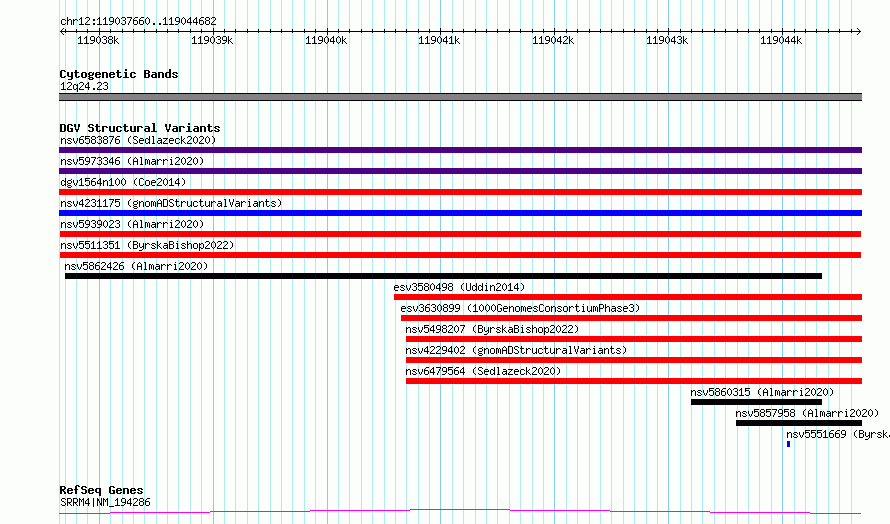Click the red bar under nsv4229402

coord(634,360)
